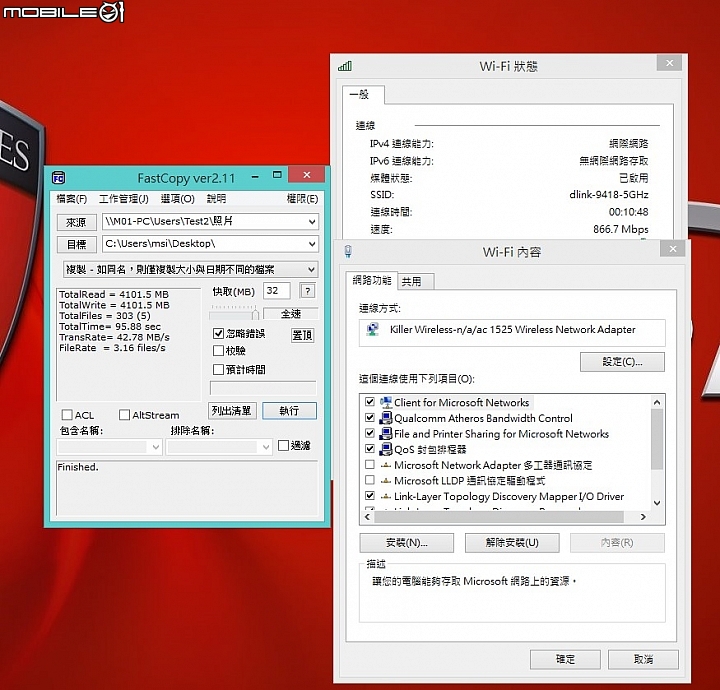
Task: Open the 說明 help menu
Action: pyautogui.click(x=216, y=199)
